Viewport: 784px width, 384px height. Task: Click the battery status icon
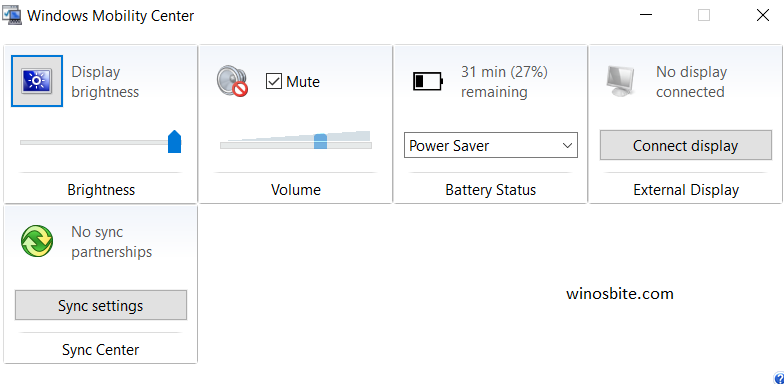pos(428,81)
